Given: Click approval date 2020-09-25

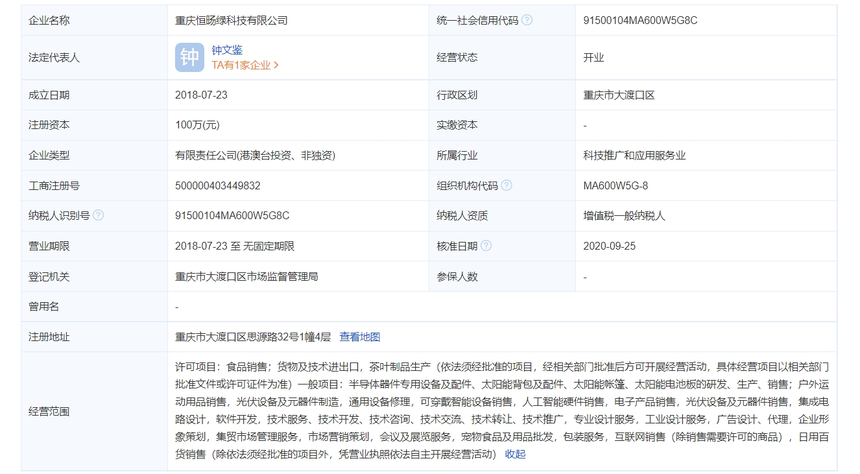Looking at the screenshot, I should point(609,246).
